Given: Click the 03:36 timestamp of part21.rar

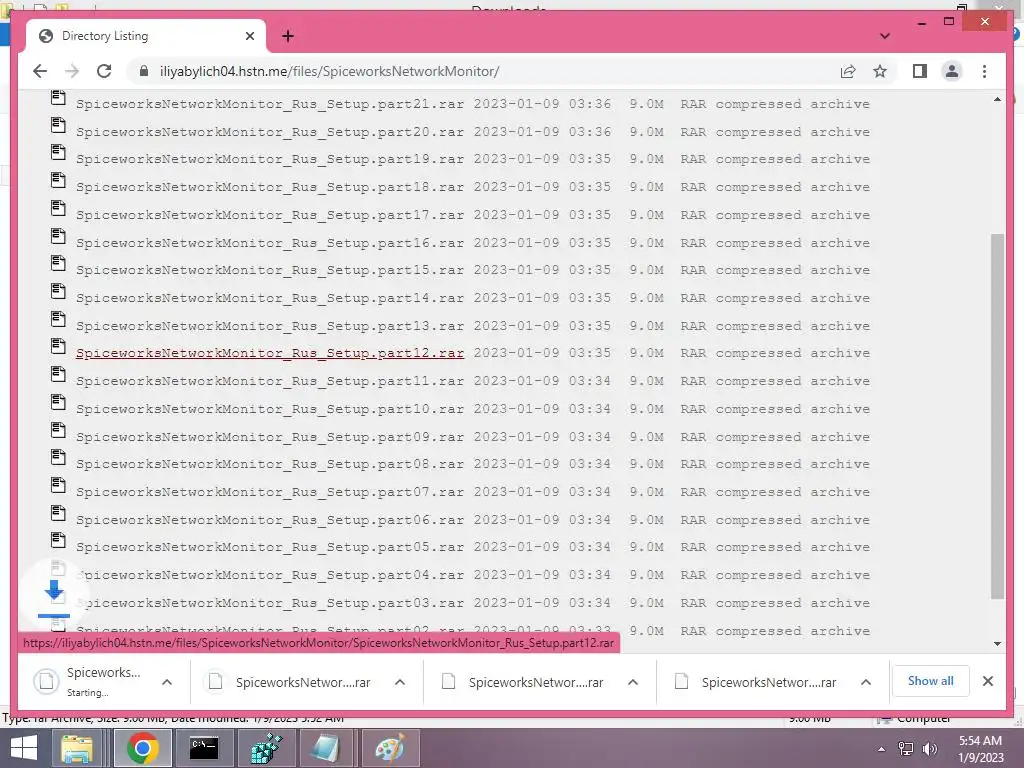Looking at the screenshot, I should point(590,104).
